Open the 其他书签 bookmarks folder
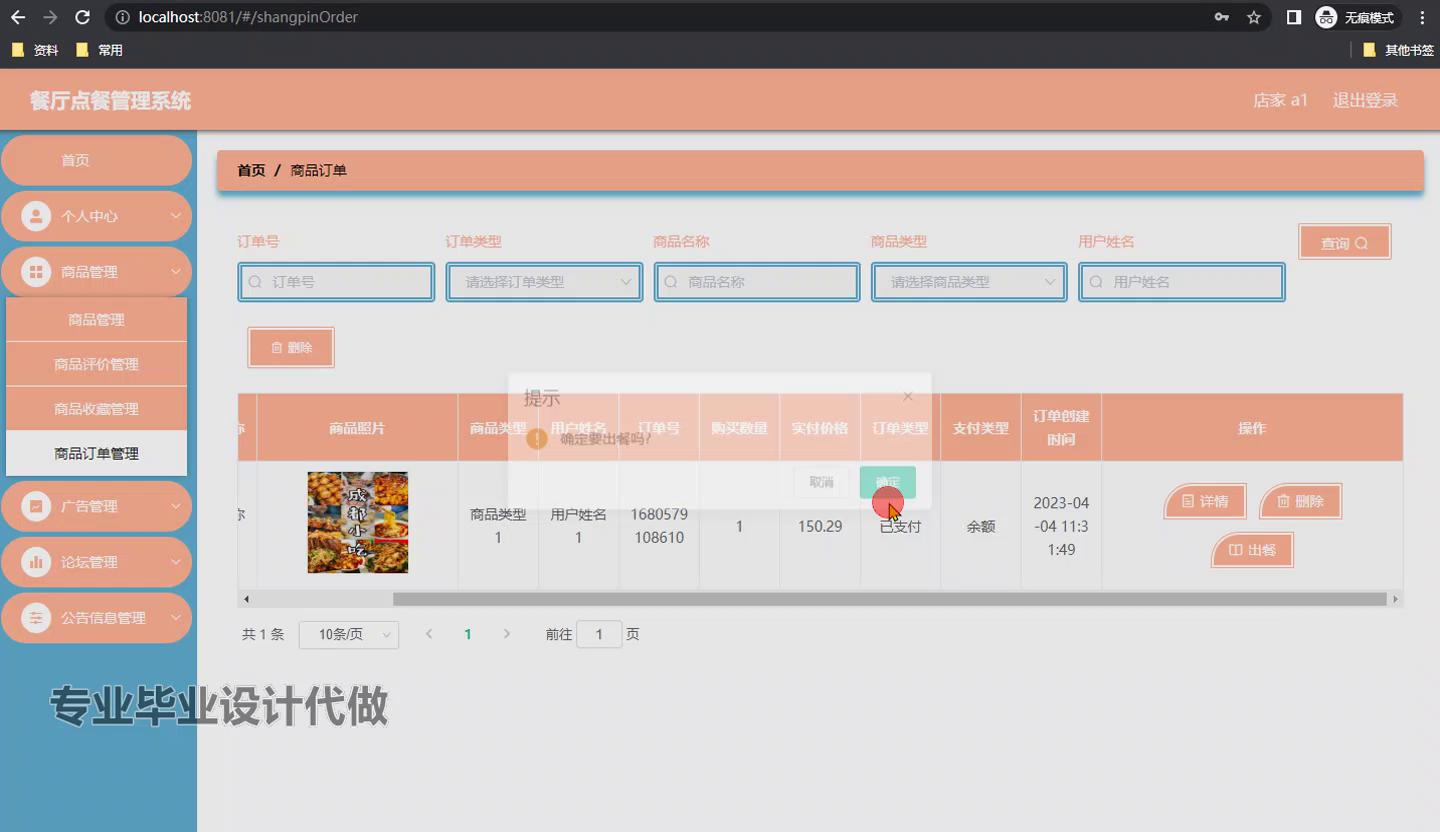This screenshot has width=1440, height=832. (x=1398, y=50)
